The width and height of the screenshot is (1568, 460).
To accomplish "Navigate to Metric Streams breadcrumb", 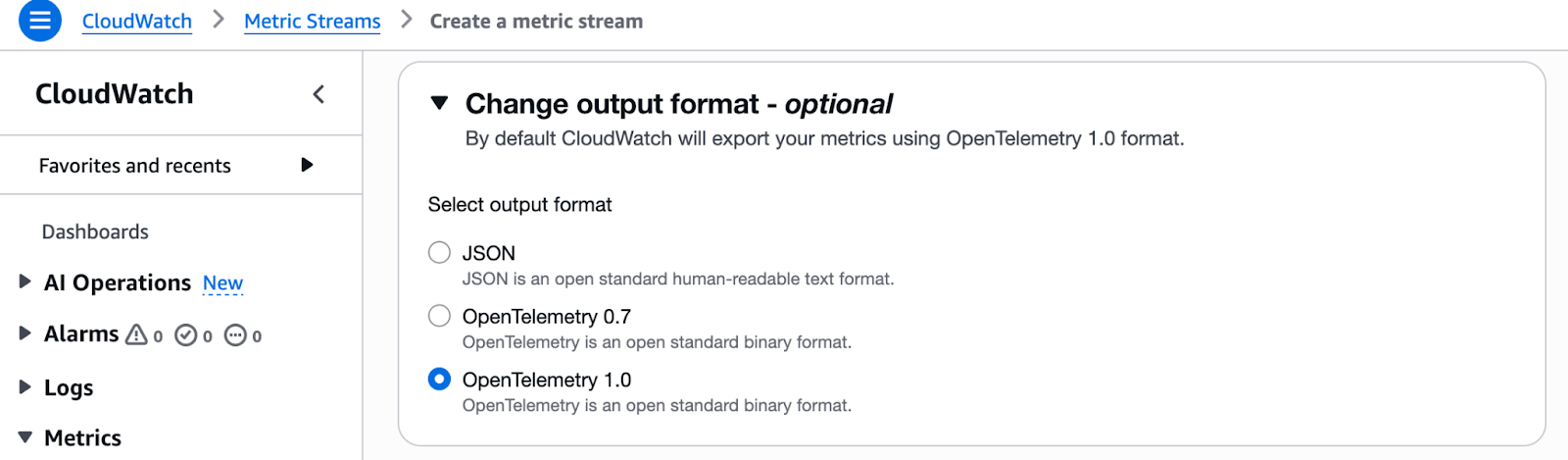I will (312, 22).
